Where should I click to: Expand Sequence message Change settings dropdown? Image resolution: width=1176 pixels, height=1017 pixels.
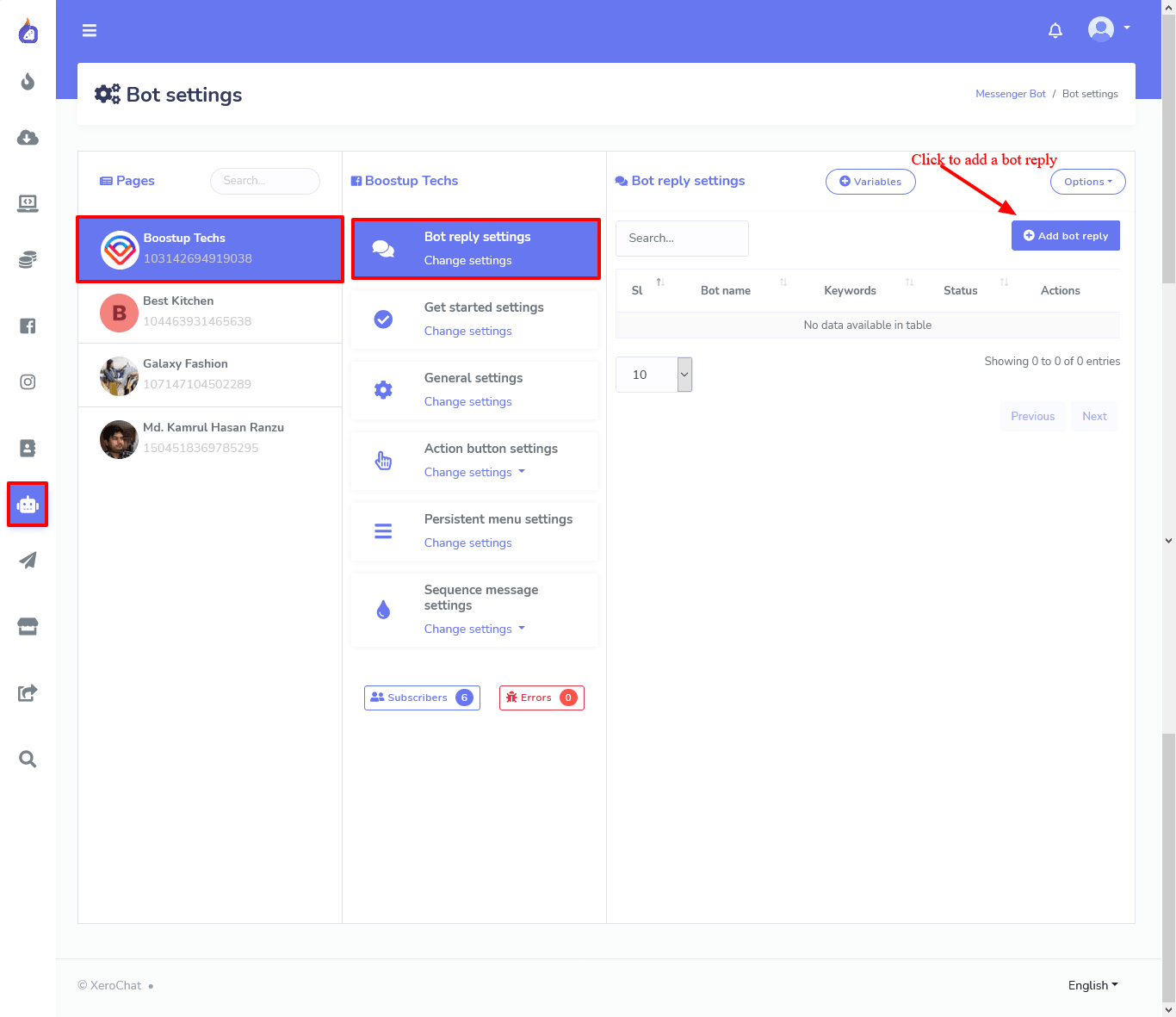[474, 629]
